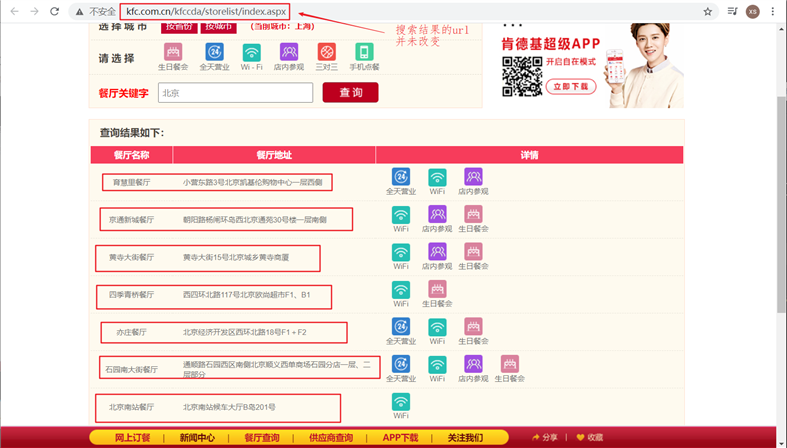Viewport: 787px width, 448px height.
Task: Click the 详情 column header
Action: (x=530, y=155)
